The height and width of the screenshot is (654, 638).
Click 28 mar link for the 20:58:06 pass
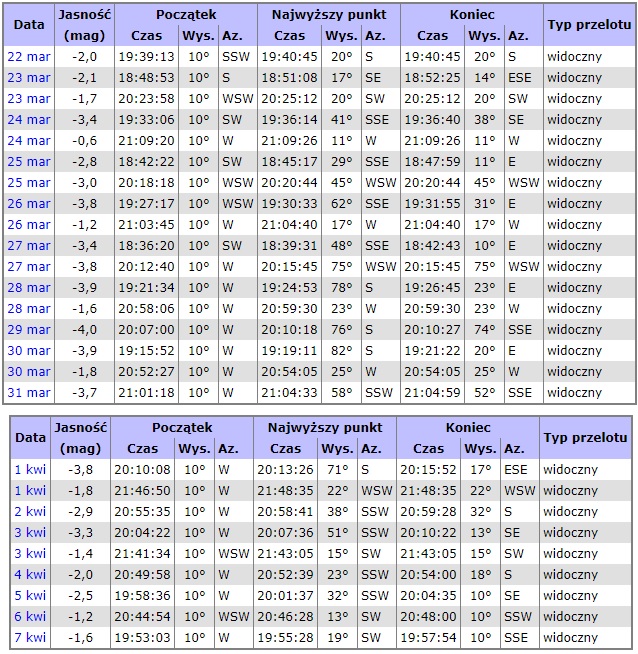click(29, 308)
